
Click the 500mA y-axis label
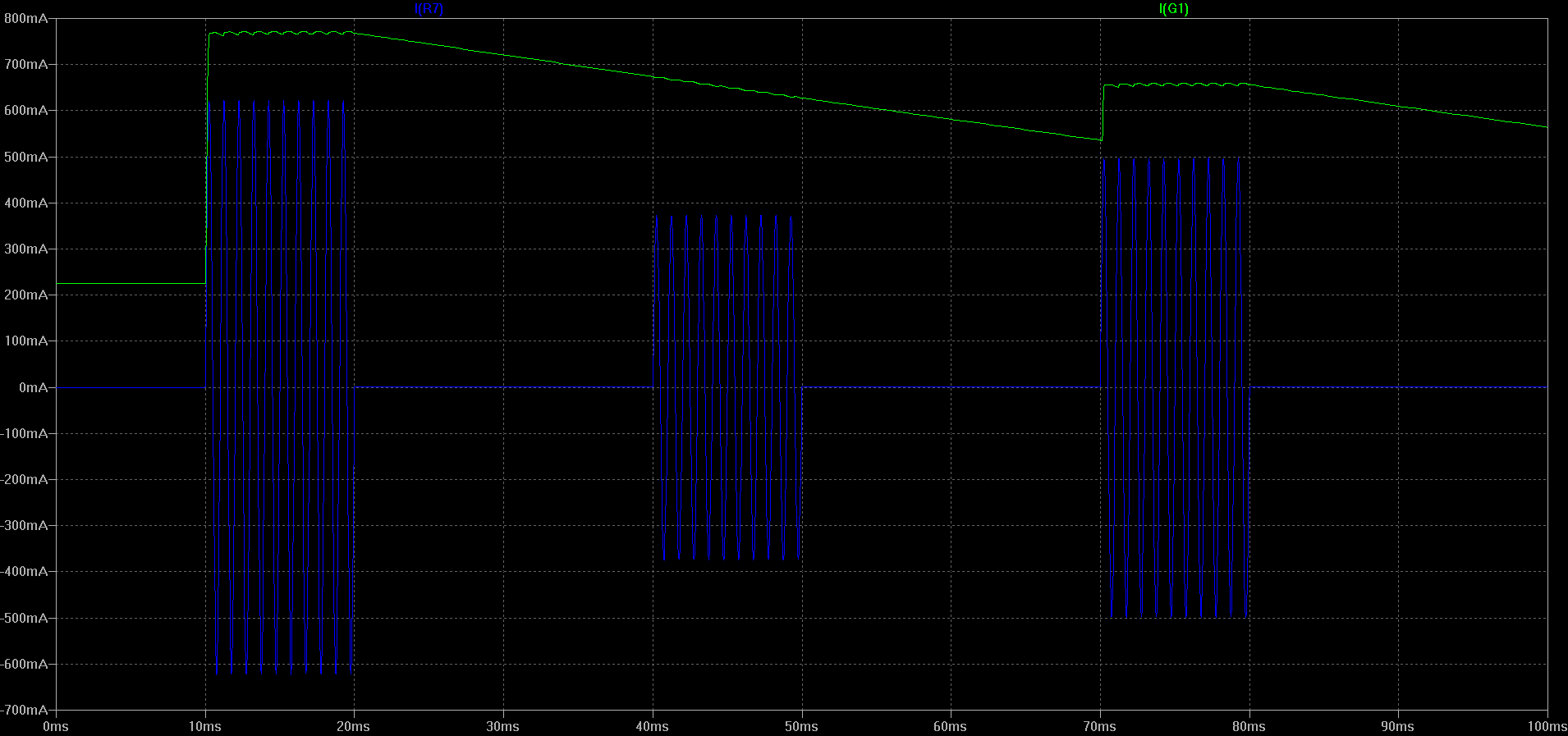[x=26, y=157]
